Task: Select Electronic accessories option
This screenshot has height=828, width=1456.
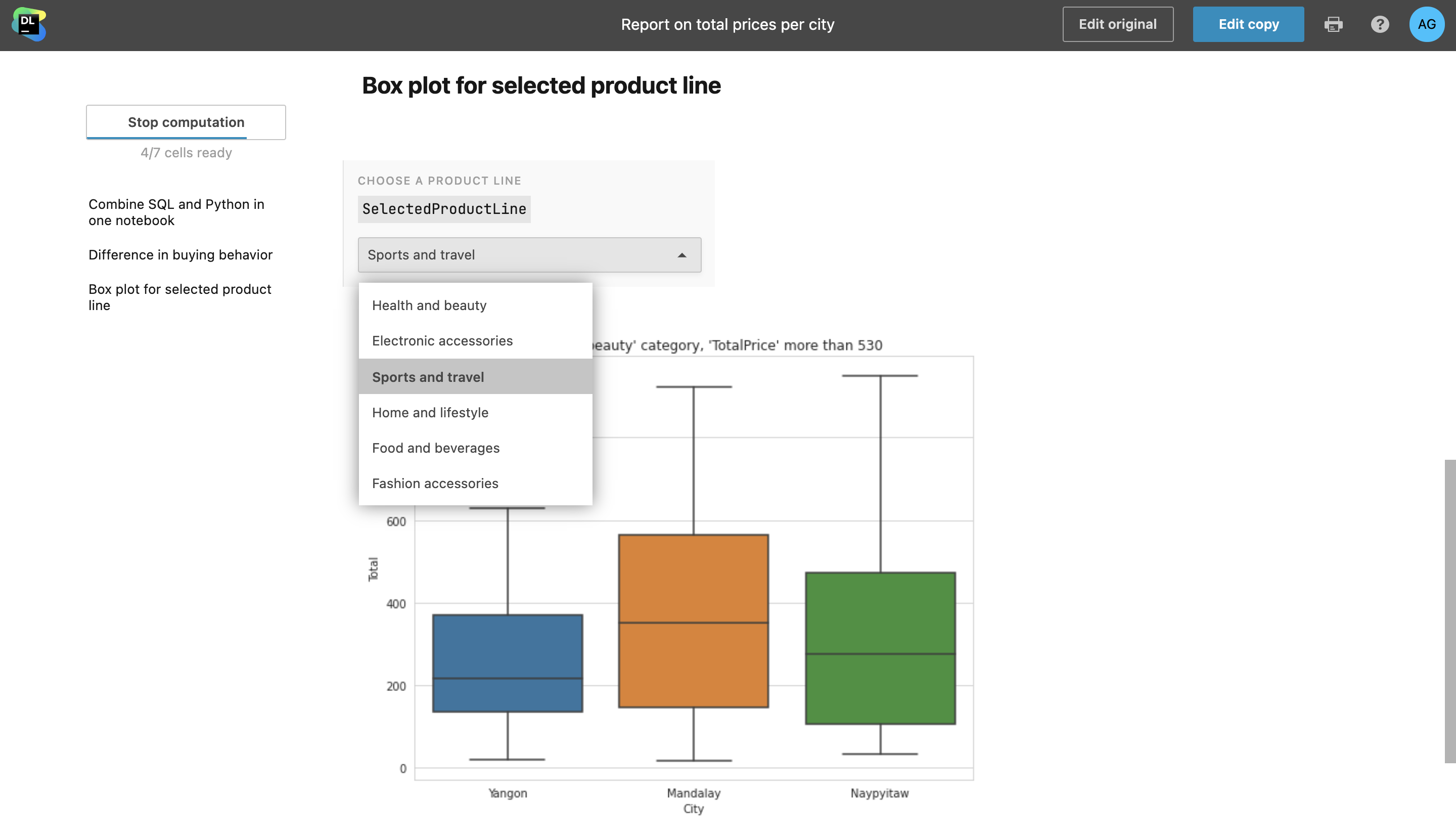Action: pos(442,340)
